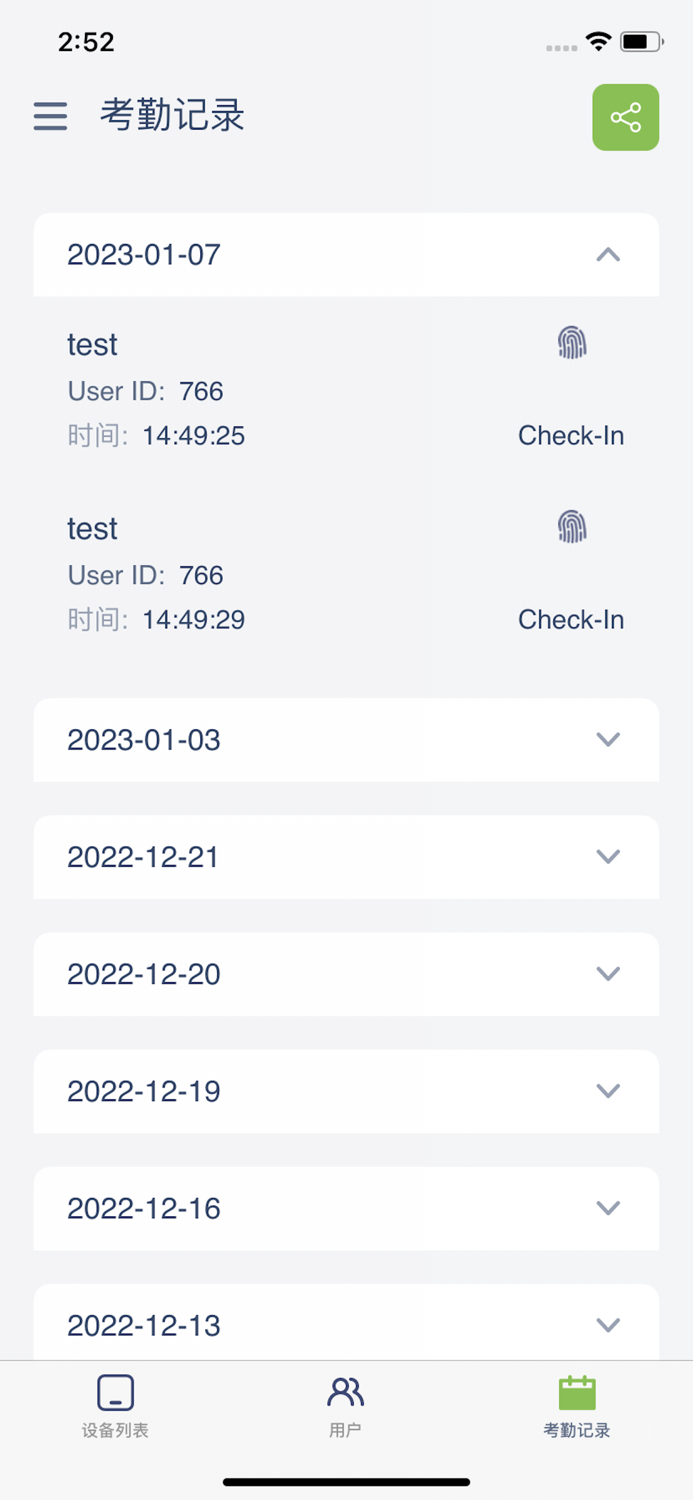Viewport: 693px width, 1500px height.
Task: Tap the User ID 766 text
Action: pyautogui.click(x=144, y=391)
